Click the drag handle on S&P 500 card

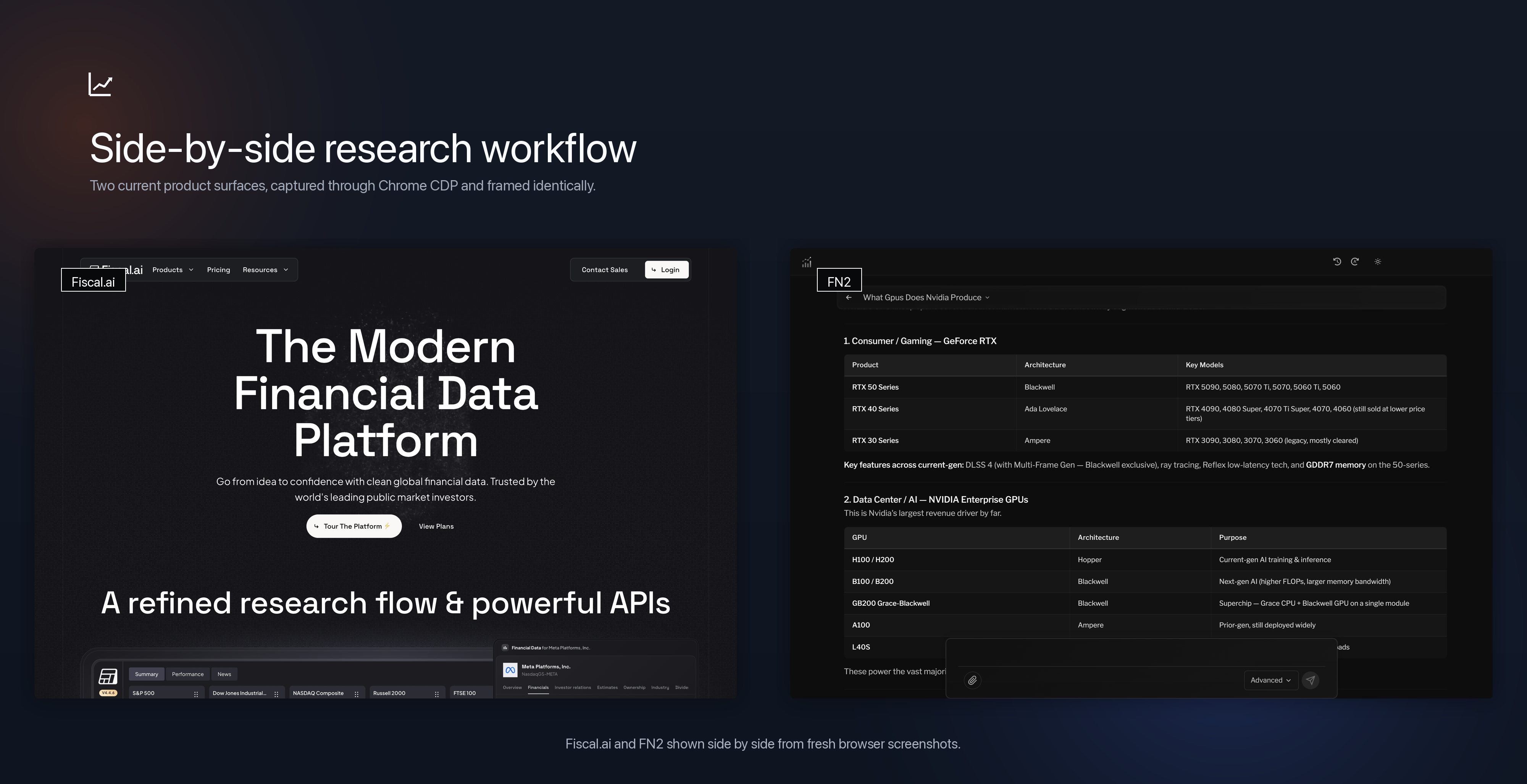pos(196,694)
